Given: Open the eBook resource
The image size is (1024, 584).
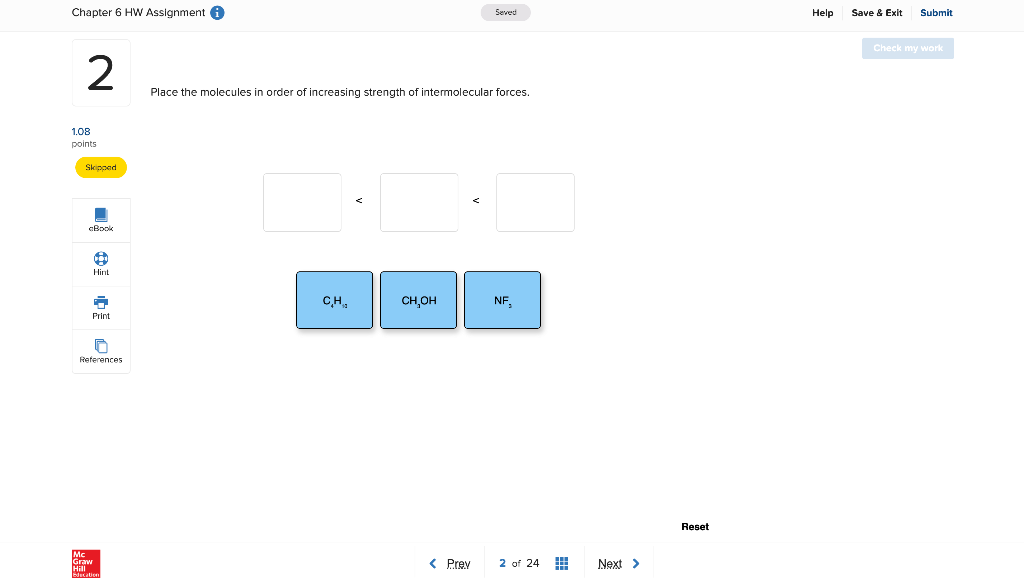Looking at the screenshot, I should click(x=100, y=220).
